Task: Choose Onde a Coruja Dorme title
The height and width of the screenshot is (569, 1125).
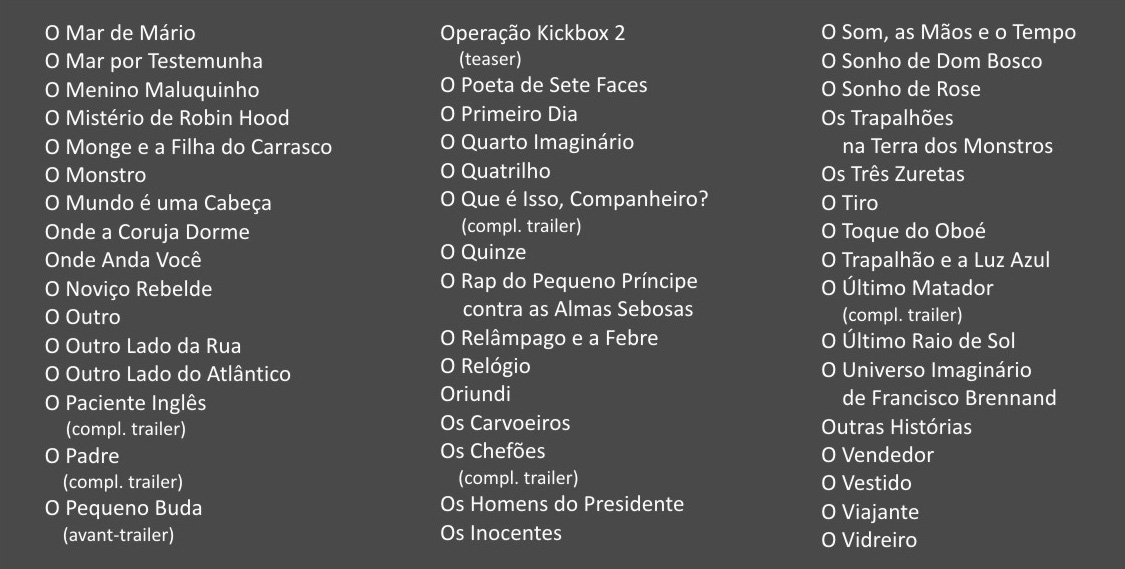Action: (147, 232)
